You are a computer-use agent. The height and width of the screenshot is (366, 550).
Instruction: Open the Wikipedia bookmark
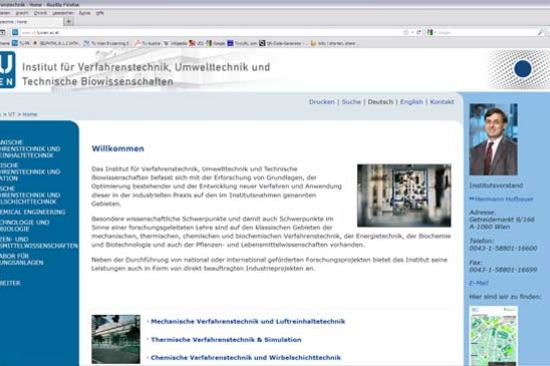(x=175, y=44)
